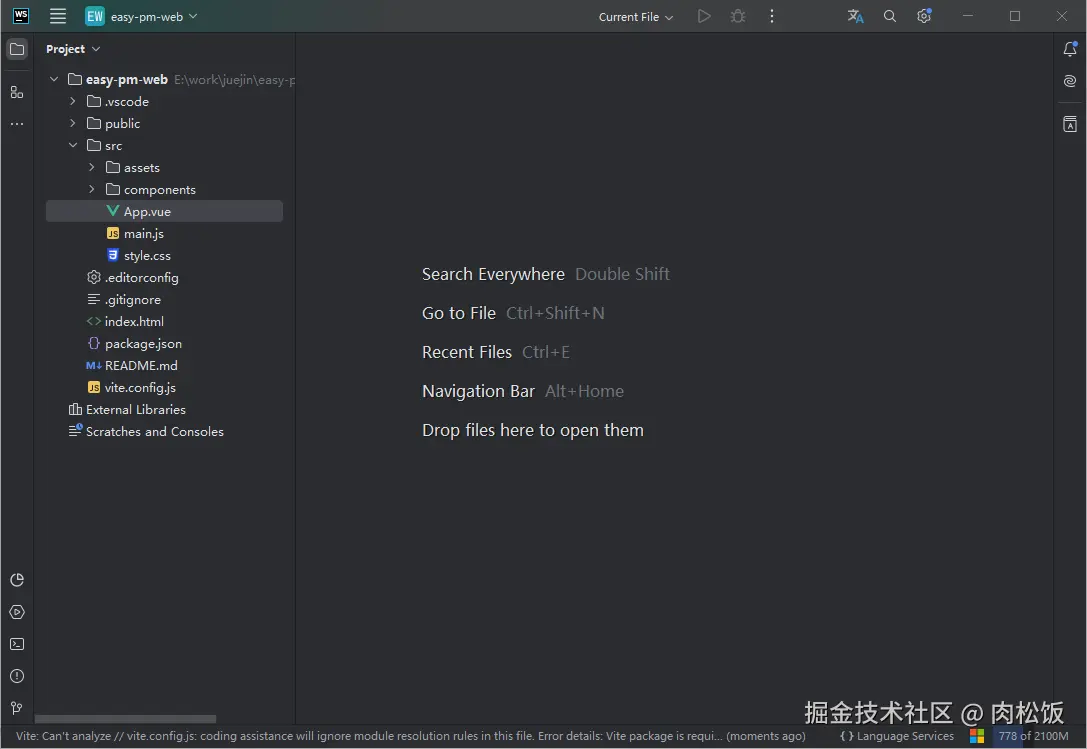Screen dimensions: 1087x749
Task: Open IDE settings gear icon
Action: click(x=924, y=16)
